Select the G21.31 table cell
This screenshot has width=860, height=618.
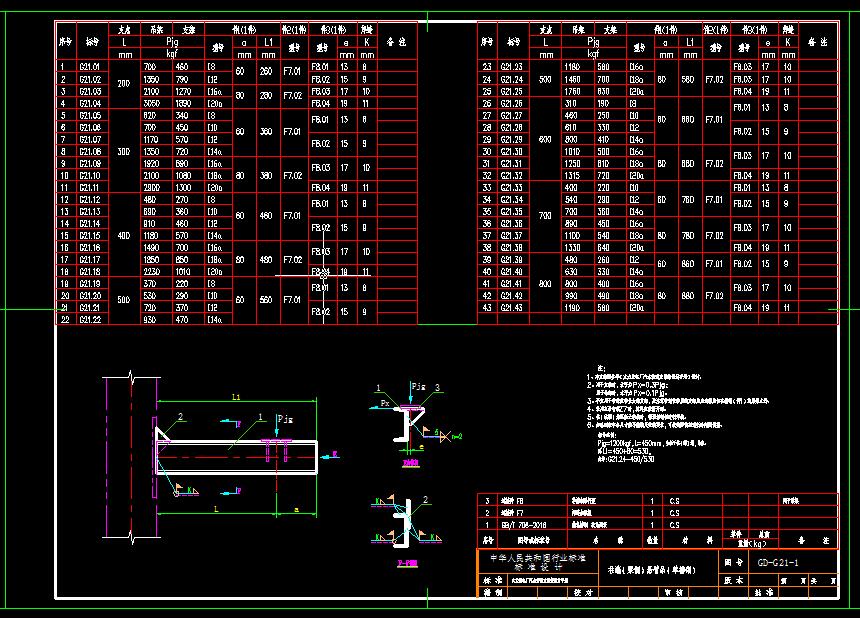click(511, 164)
